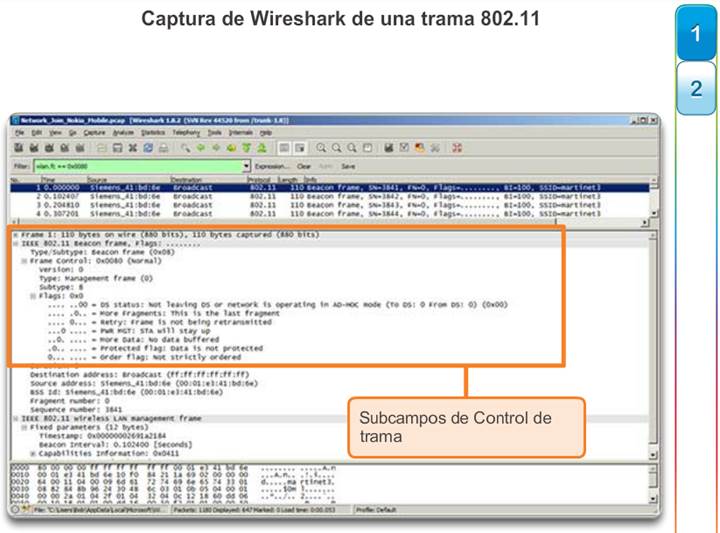This screenshot has height=533, width=720.
Task: Open the Edit menu
Action: pos(37,133)
